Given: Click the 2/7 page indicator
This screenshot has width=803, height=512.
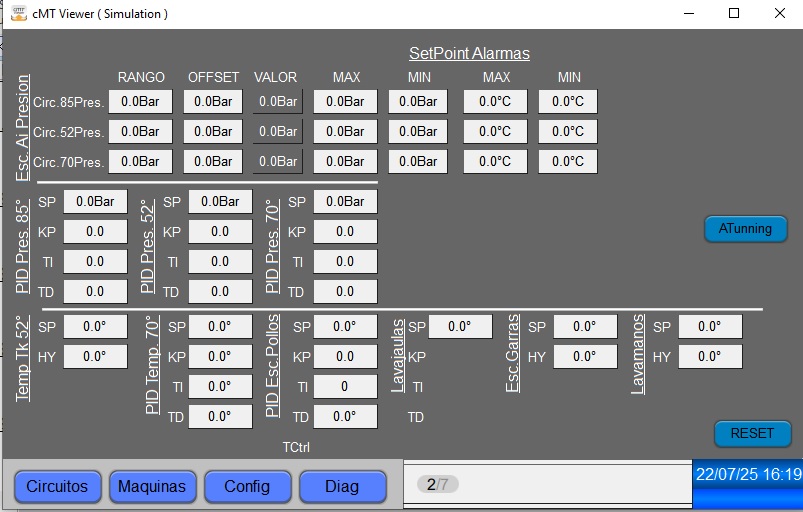Looking at the screenshot, I should point(437,484).
